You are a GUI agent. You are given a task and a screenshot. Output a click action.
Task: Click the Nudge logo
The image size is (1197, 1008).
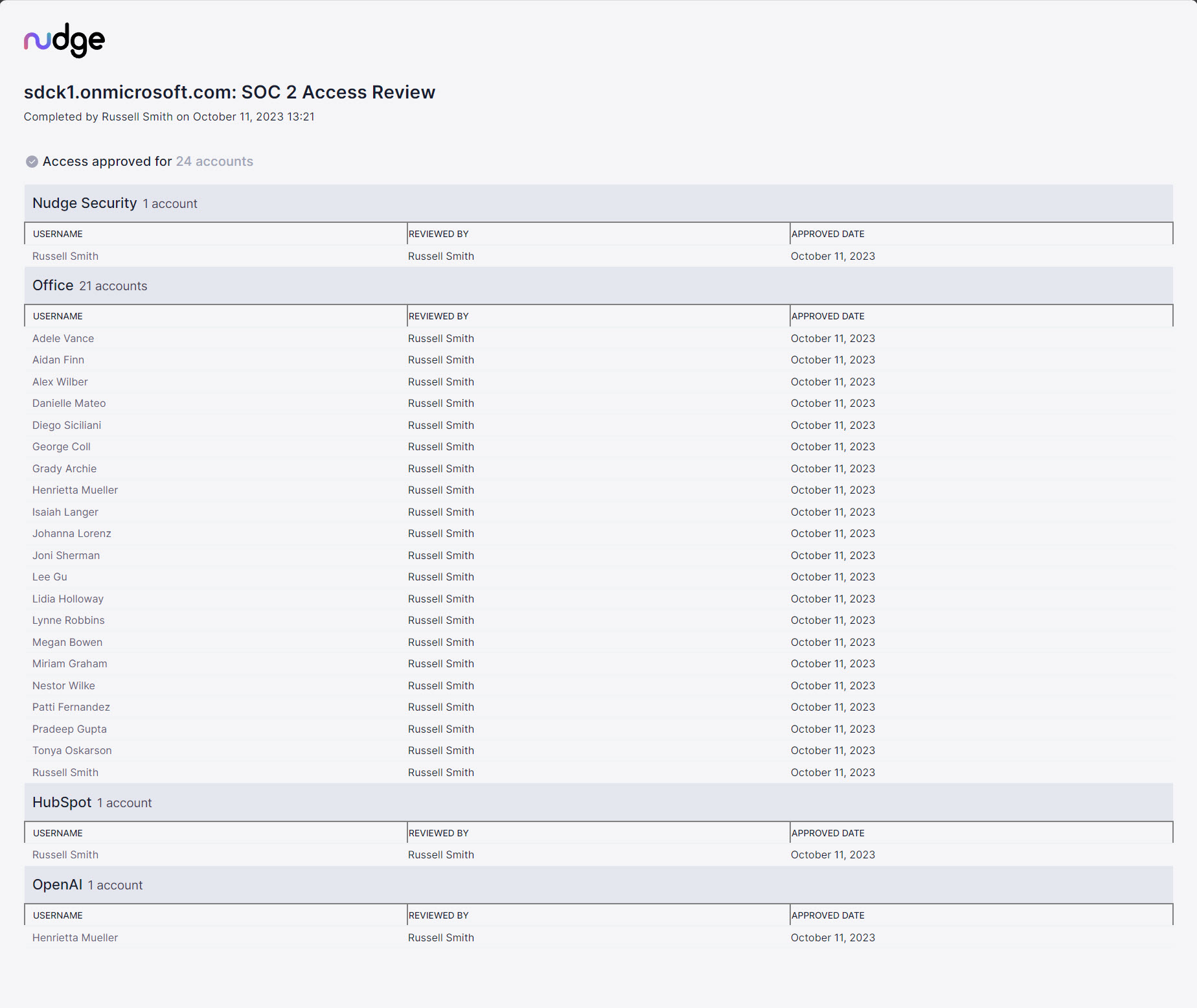click(64, 41)
